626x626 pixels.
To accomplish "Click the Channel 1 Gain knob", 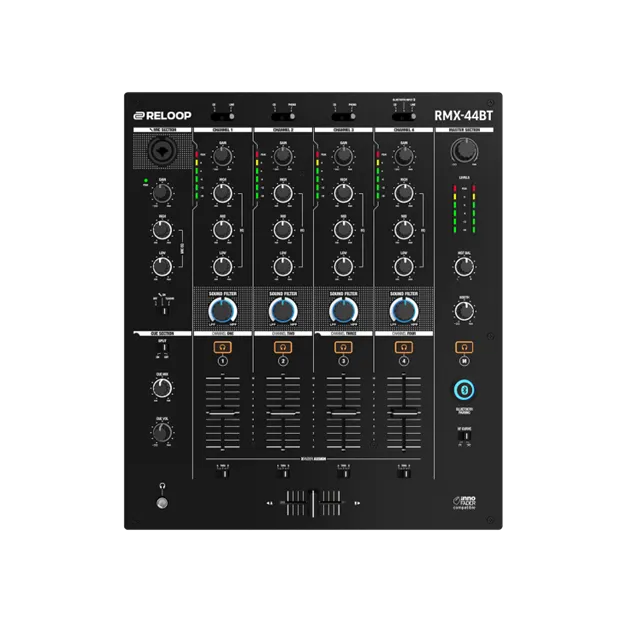I will click(x=223, y=156).
